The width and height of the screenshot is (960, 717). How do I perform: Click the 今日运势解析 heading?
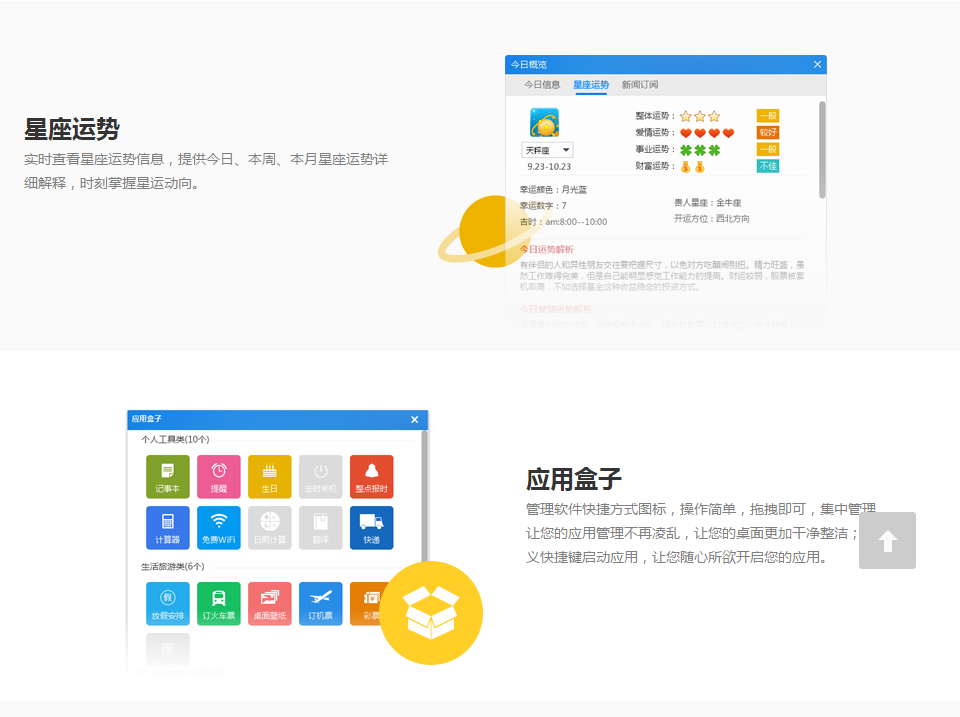547,249
